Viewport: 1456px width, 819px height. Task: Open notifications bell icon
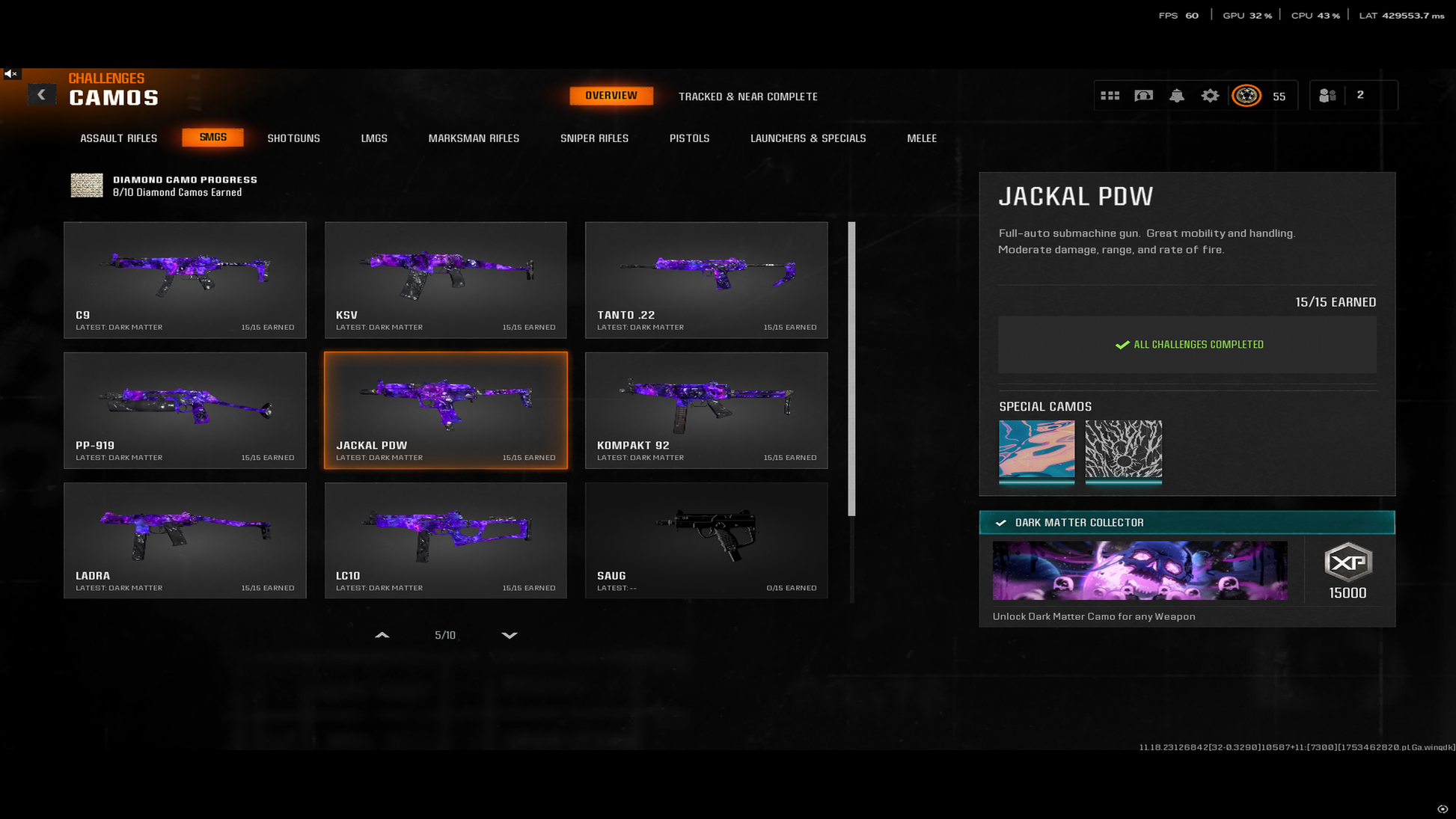1177,96
